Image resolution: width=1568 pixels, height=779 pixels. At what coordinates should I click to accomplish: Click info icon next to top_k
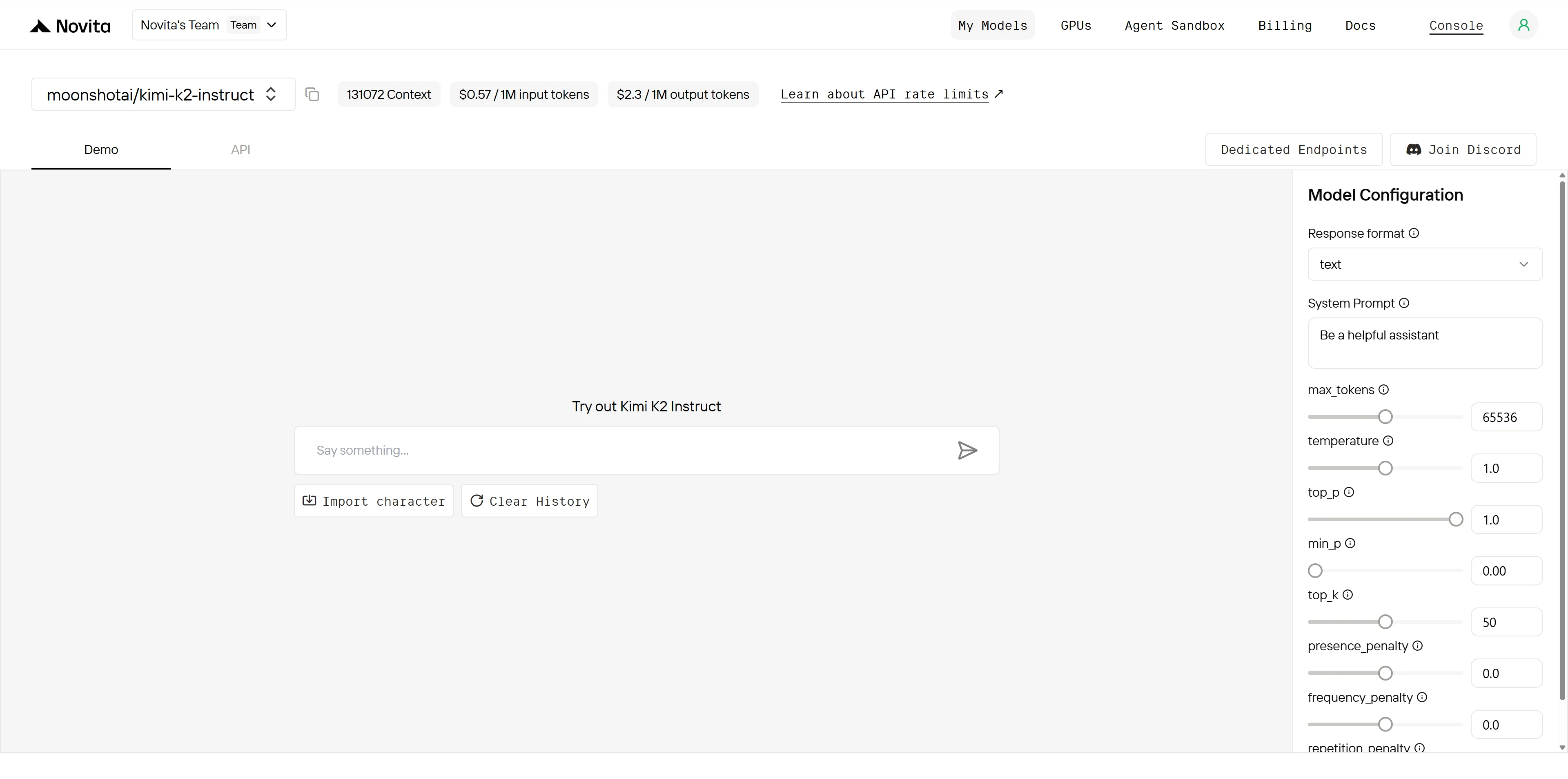pyautogui.click(x=1347, y=594)
